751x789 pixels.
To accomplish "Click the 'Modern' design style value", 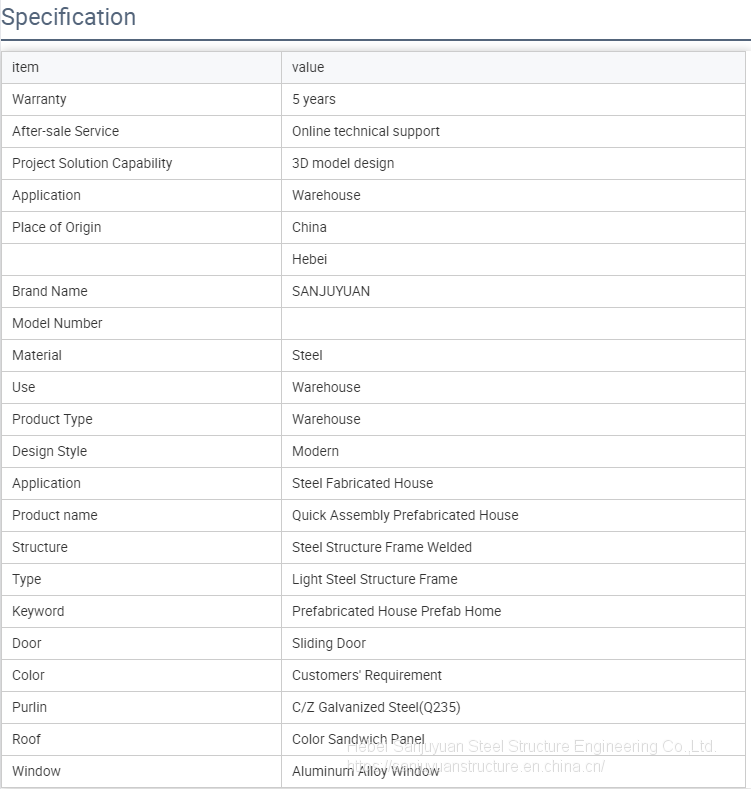I will (x=315, y=451).
